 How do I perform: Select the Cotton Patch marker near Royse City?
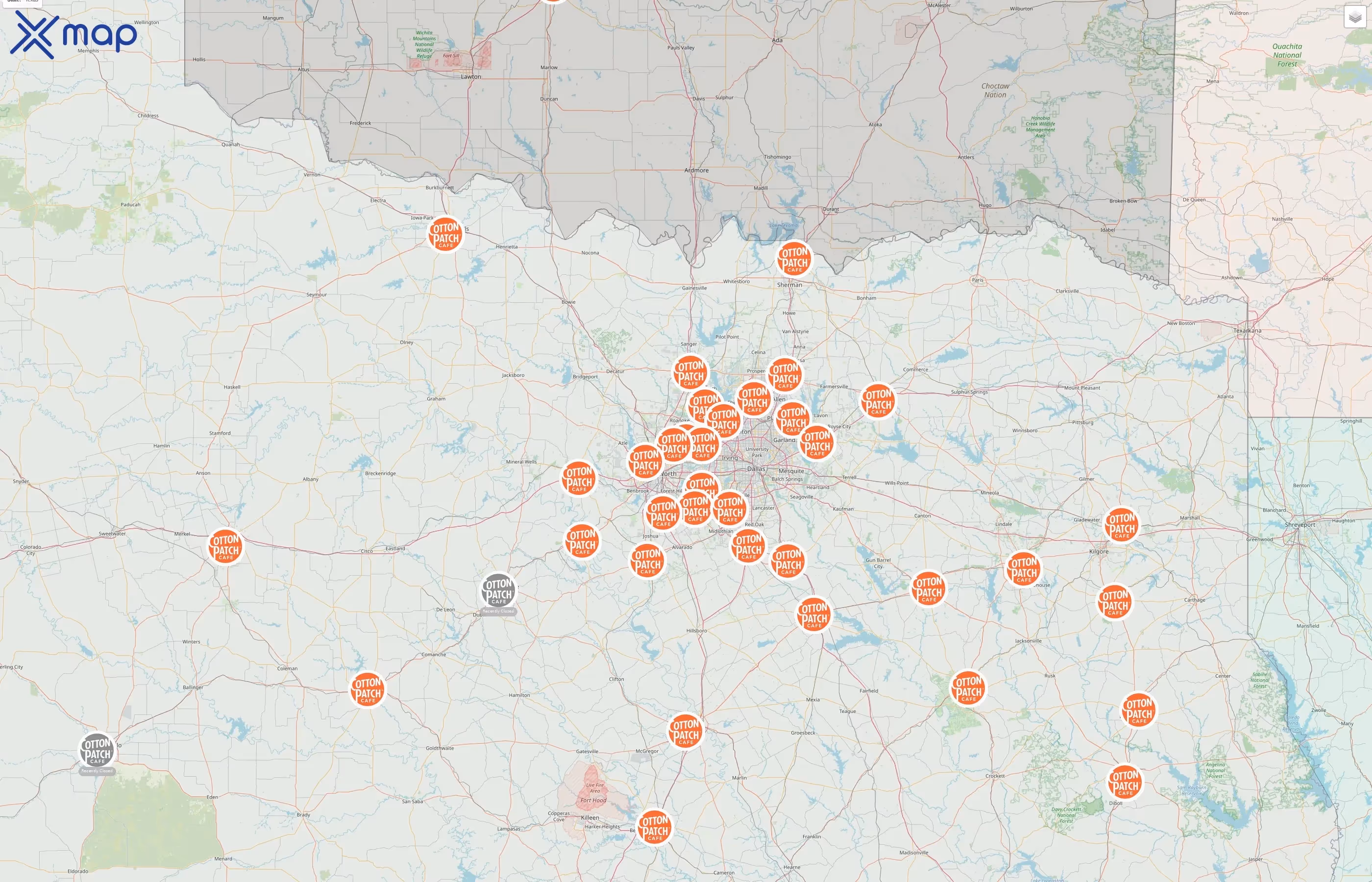816,442
